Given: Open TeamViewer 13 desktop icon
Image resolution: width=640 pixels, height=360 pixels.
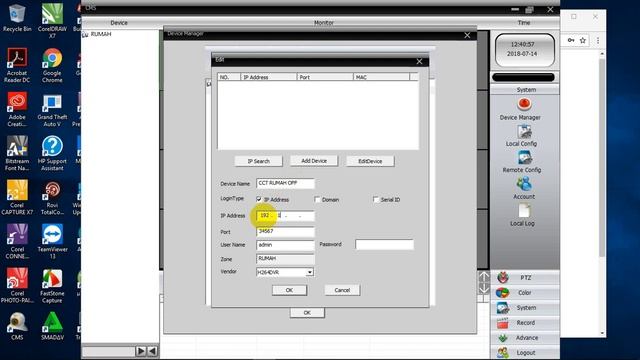Looking at the screenshot, I should [x=52, y=241].
